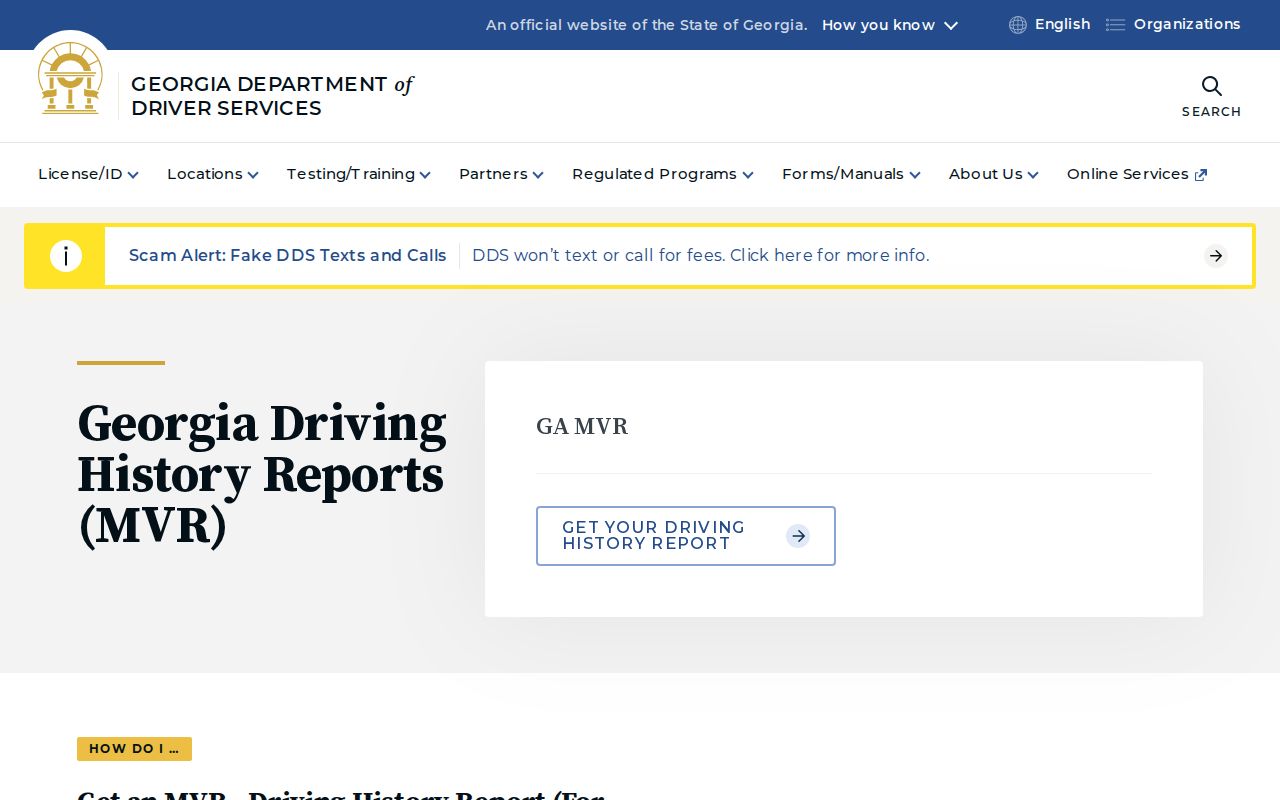Click the SEARCH label
This screenshot has width=1280, height=800.
coord(1211,112)
